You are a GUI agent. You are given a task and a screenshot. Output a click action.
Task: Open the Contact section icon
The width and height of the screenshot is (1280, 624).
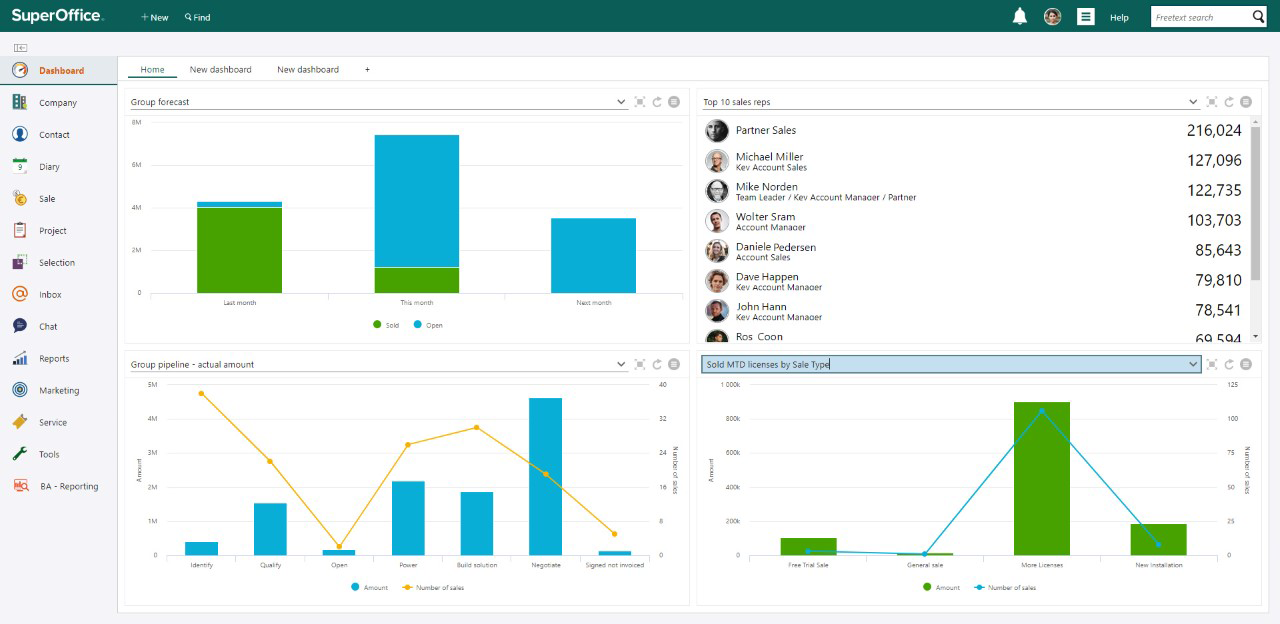pos(20,134)
